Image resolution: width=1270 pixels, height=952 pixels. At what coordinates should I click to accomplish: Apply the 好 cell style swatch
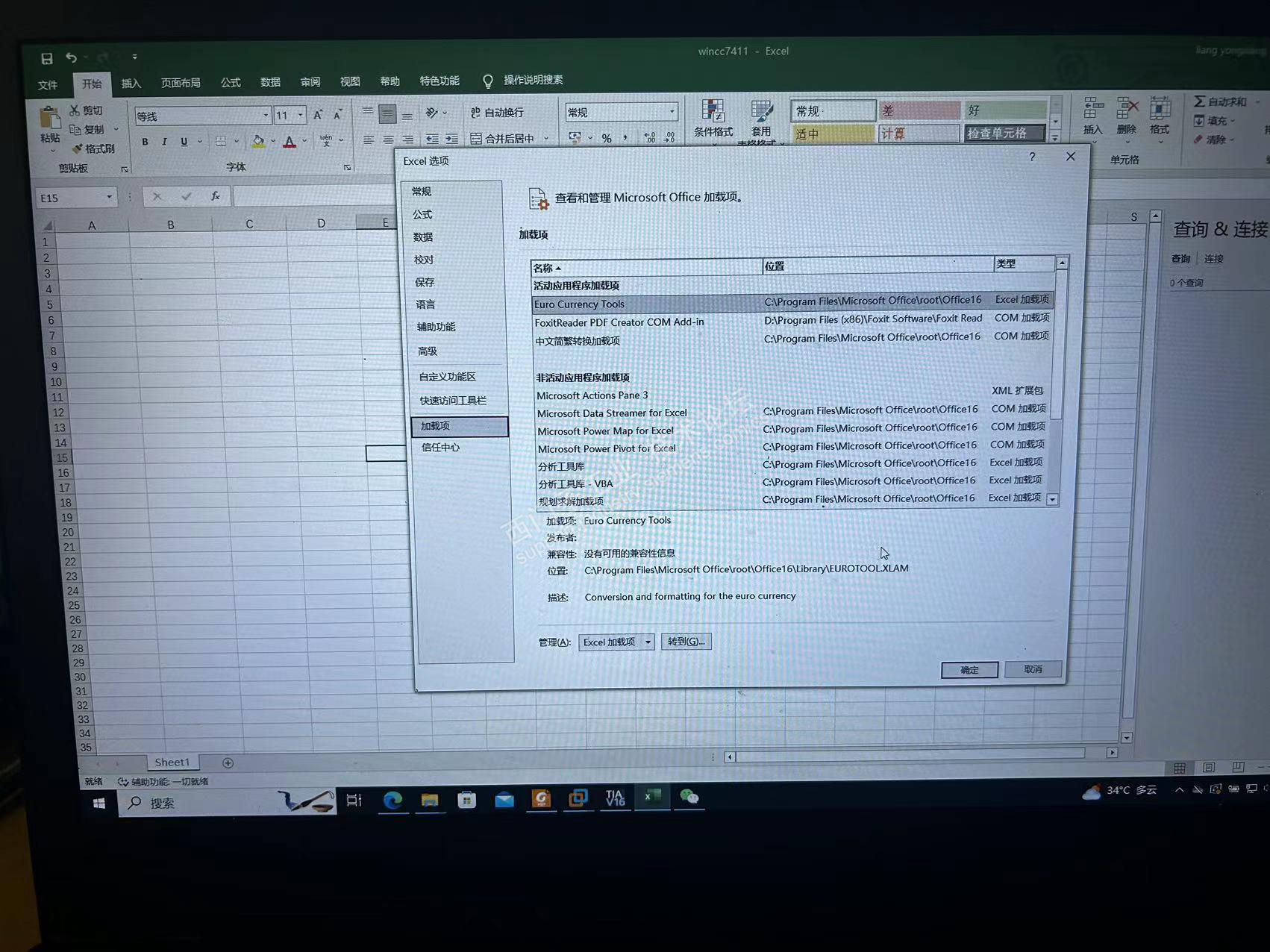(x=1005, y=110)
